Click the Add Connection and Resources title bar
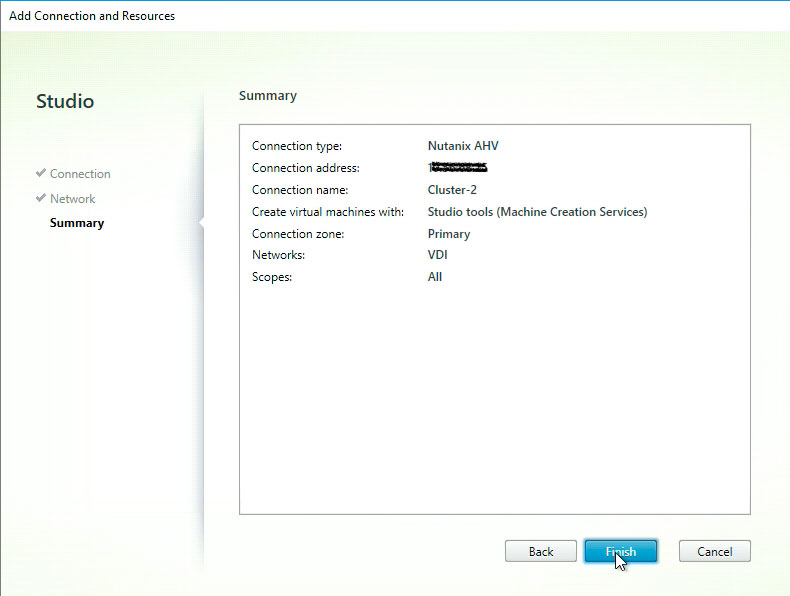Image resolution: width=790 pixels, height=596 pixels. [92, 16]
